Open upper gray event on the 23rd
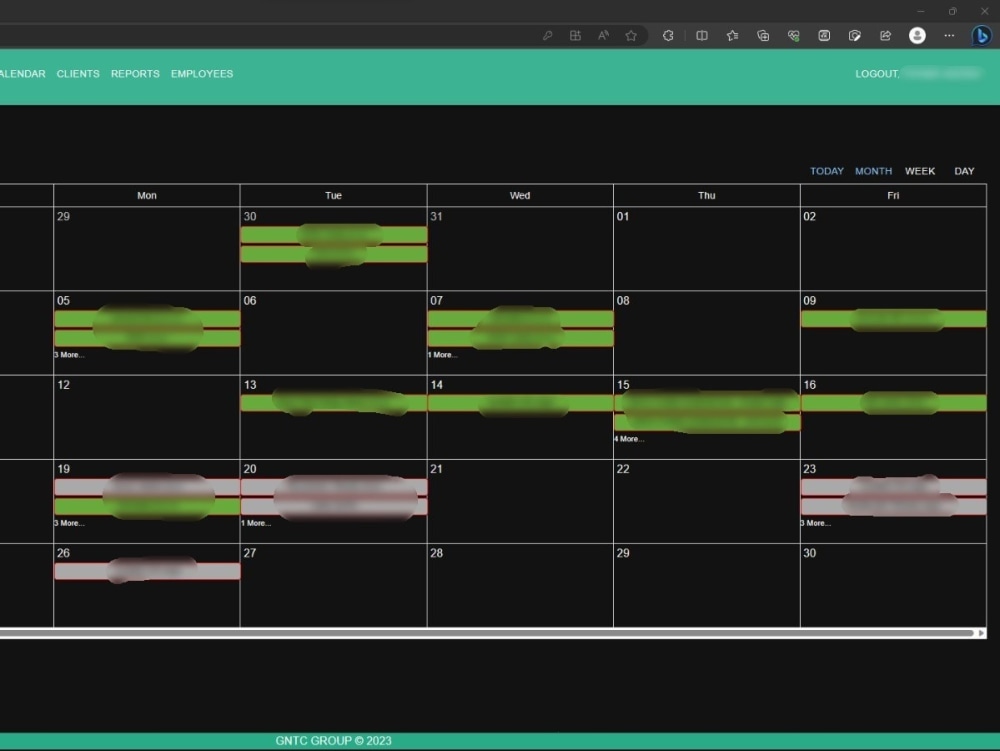The image size is (1000, 751). (x=893, y=488)
